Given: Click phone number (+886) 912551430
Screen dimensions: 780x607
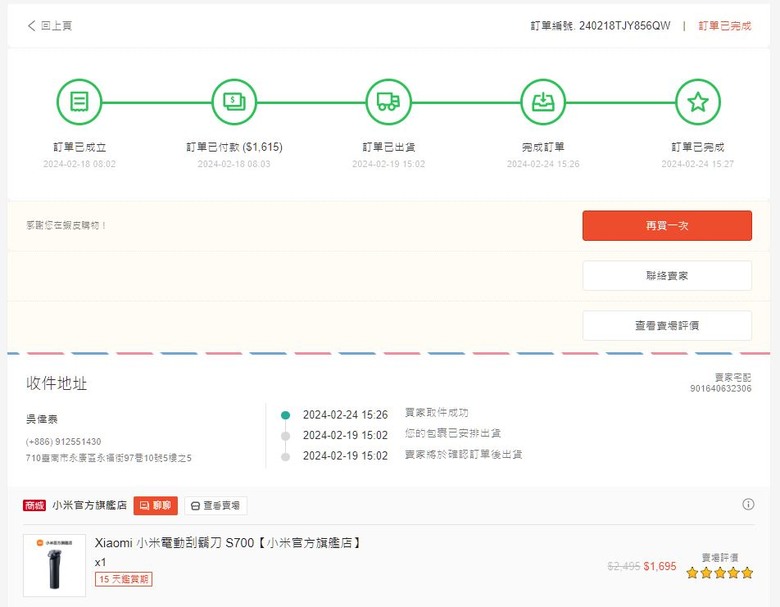Looking at the screenshot, I should pyautogui.click(x=63, y=442).
